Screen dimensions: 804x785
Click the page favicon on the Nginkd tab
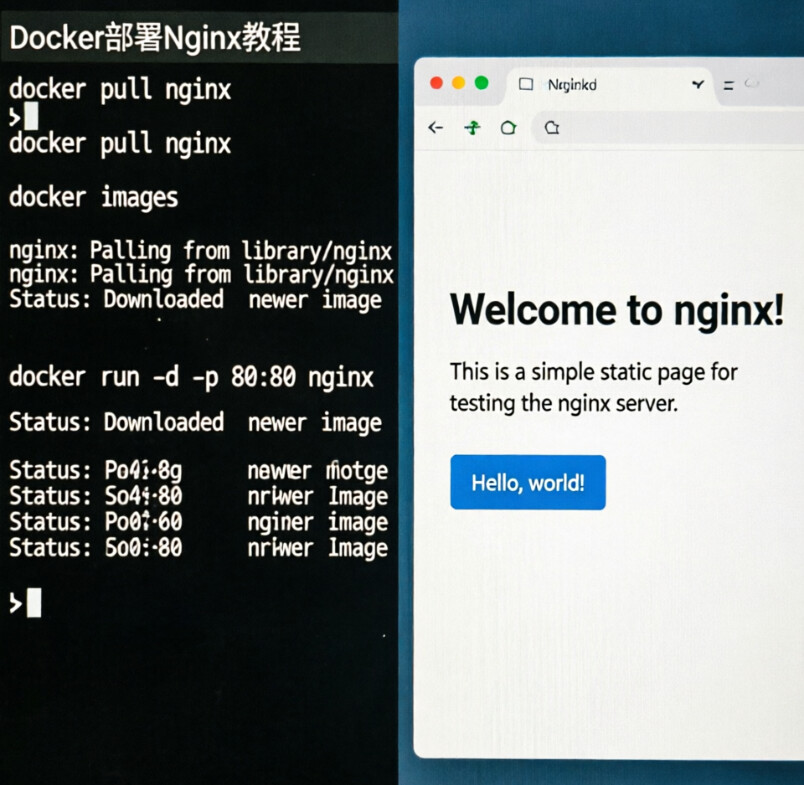[526, 85]
